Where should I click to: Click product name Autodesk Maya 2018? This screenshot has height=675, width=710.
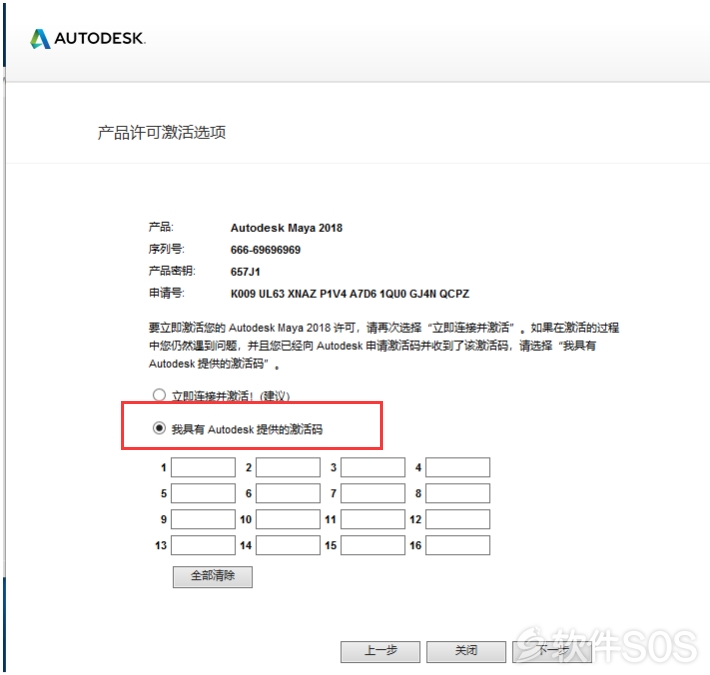click(x=286, y=228)
